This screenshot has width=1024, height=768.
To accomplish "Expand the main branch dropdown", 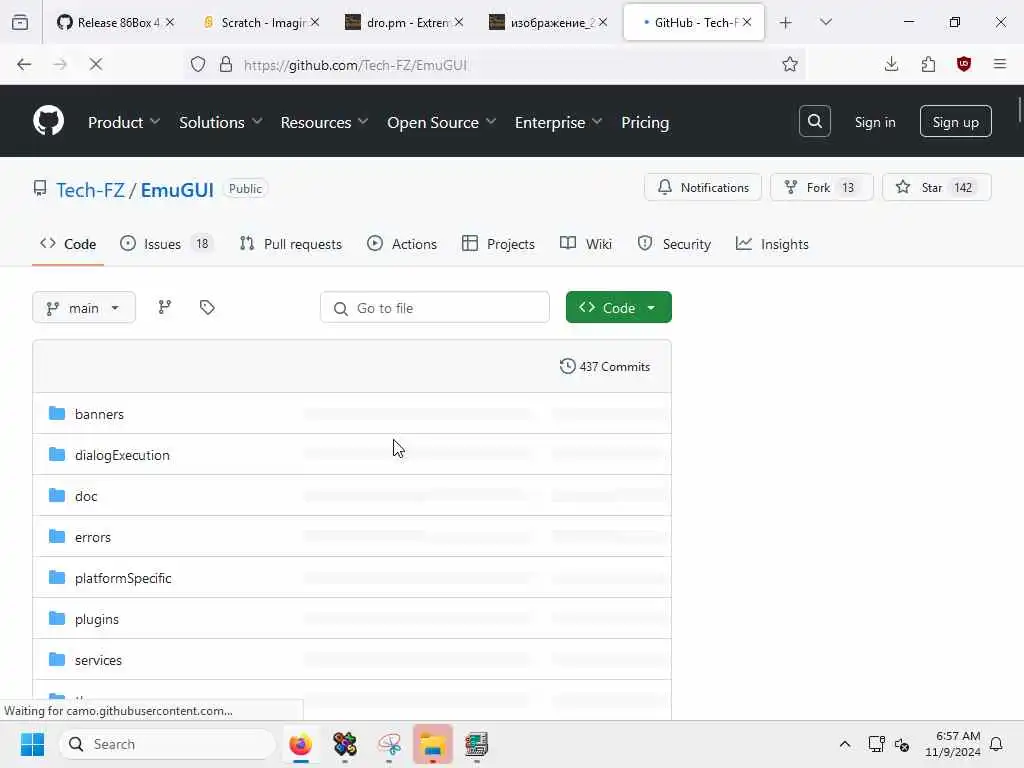I will coord(84,307).
